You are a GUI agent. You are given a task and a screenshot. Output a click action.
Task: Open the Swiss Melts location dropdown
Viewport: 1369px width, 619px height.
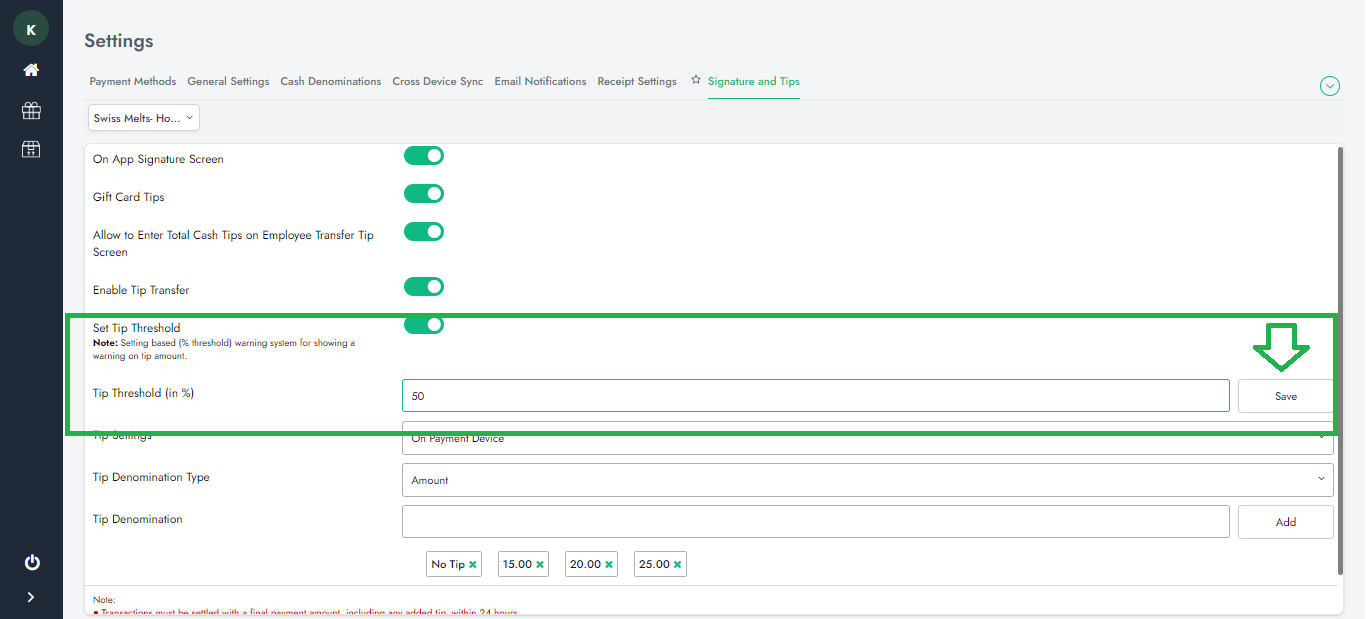point(144,118)
